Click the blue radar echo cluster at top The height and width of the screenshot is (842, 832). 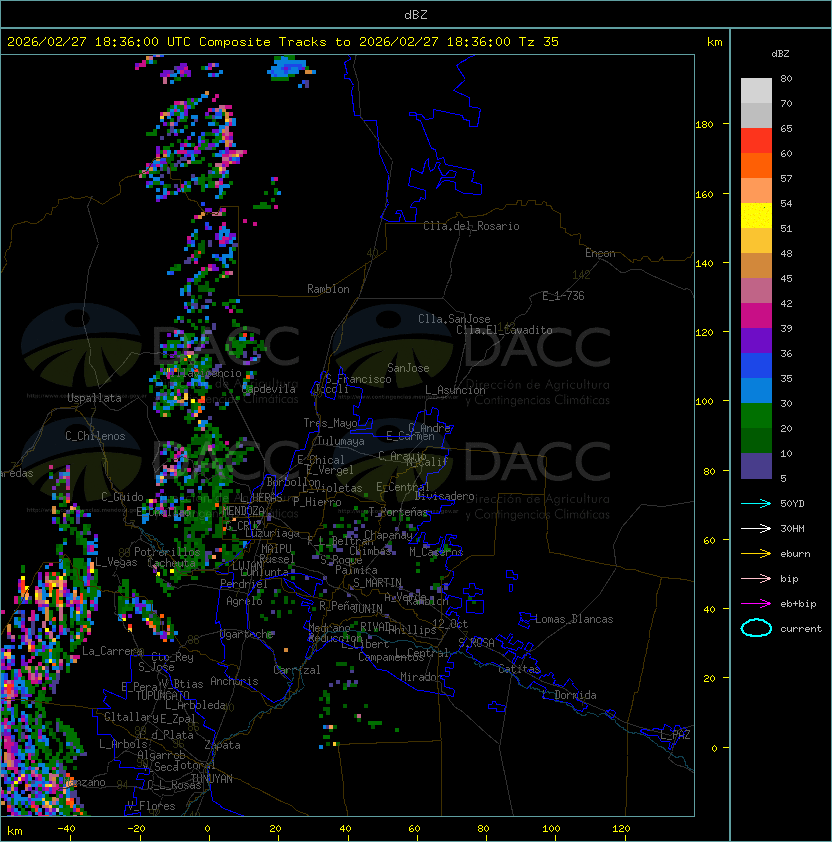(x=289, y=70)
